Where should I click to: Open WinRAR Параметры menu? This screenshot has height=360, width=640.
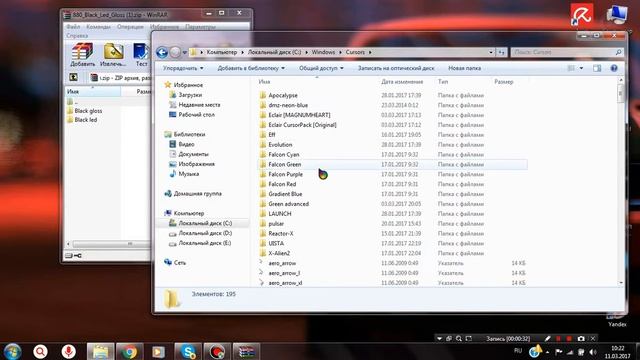click(x=200, y=27)
